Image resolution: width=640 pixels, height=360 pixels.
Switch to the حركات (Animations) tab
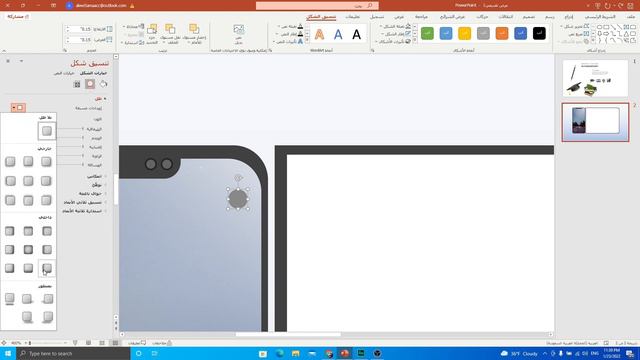click(482, 17)
